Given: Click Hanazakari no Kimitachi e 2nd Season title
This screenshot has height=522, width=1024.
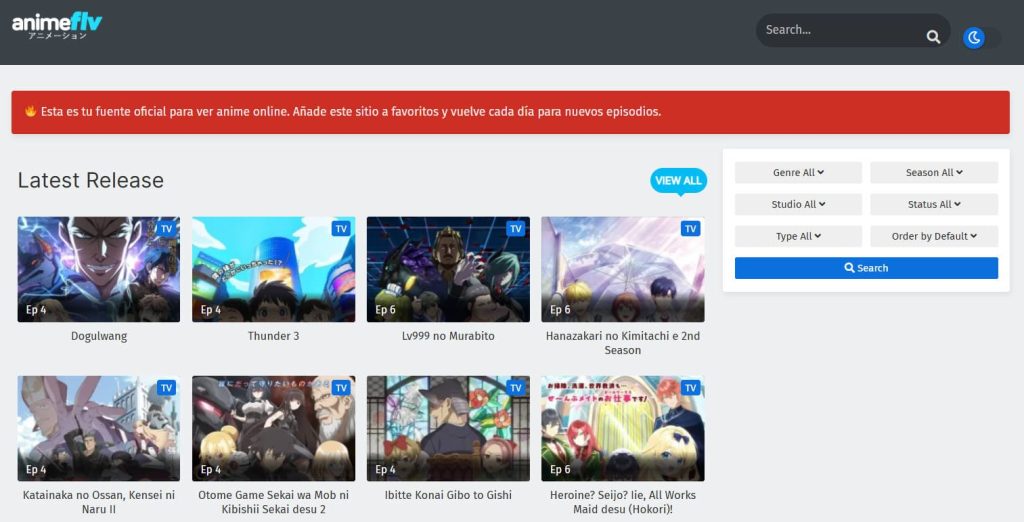Looking at the screenshot, I should (x=623, y=343).
